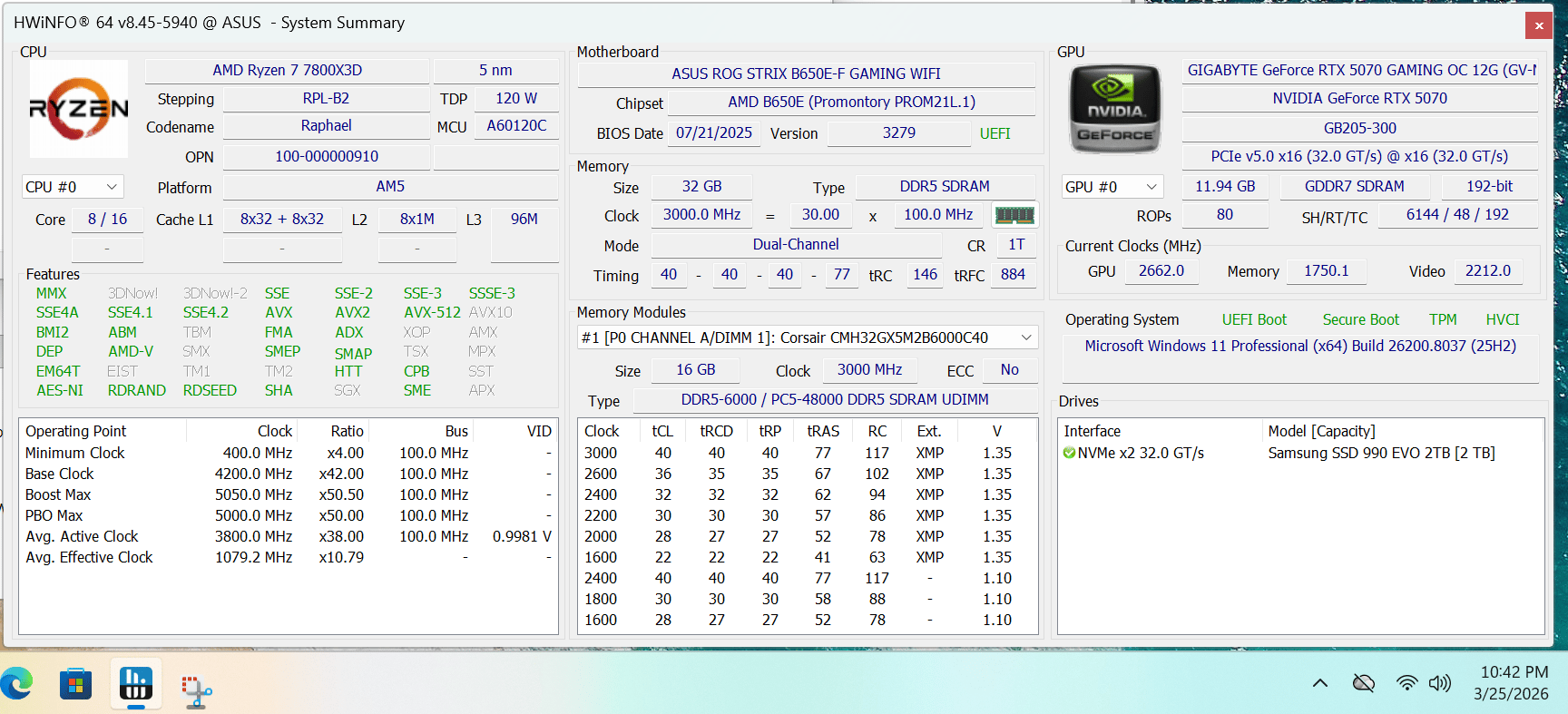Click the video clock 2212.0 value

[1488, 270]
